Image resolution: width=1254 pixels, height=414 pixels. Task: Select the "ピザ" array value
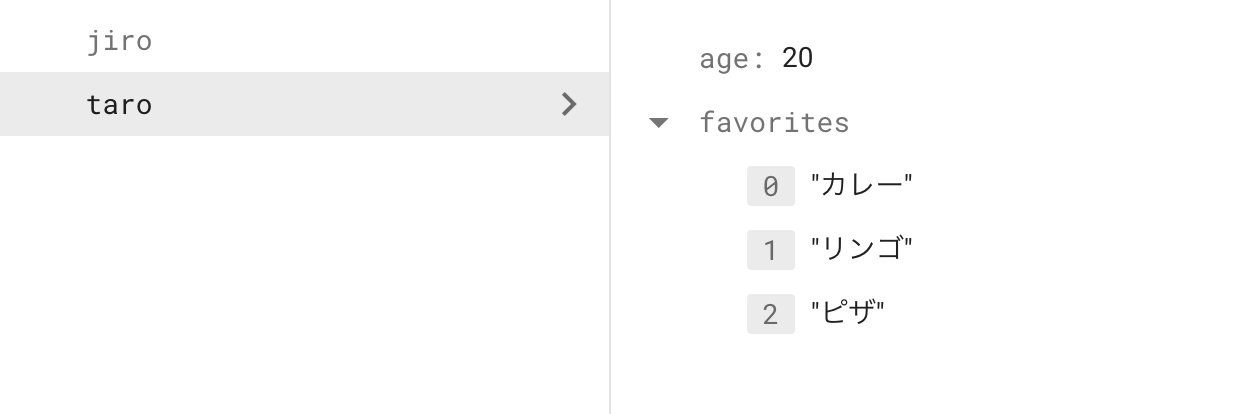(x=848, y=314)
